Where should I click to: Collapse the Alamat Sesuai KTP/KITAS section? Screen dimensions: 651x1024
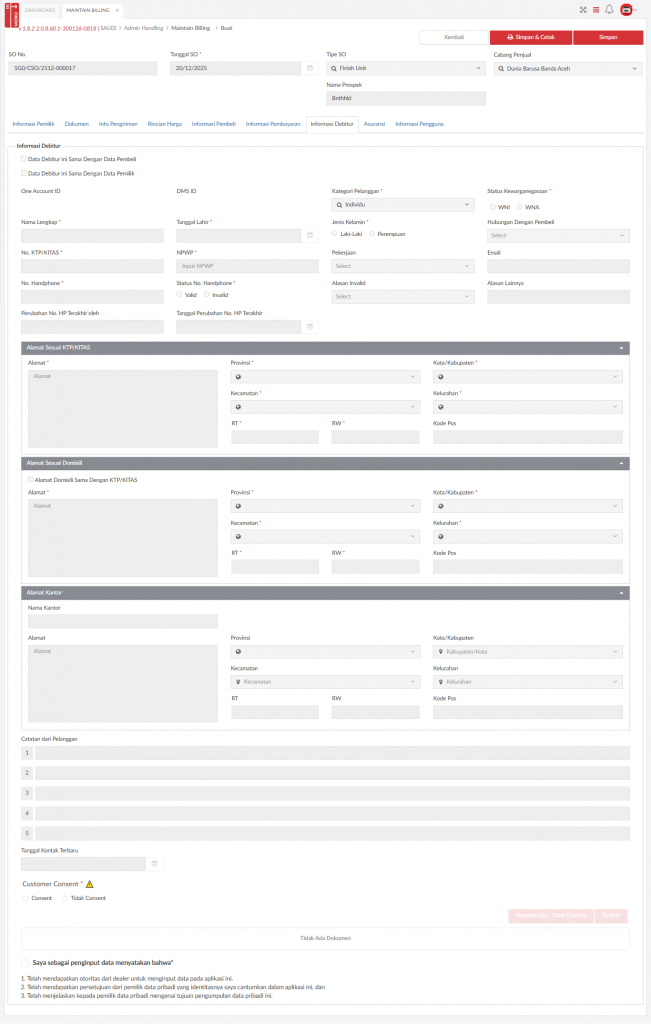coord(623,347)
